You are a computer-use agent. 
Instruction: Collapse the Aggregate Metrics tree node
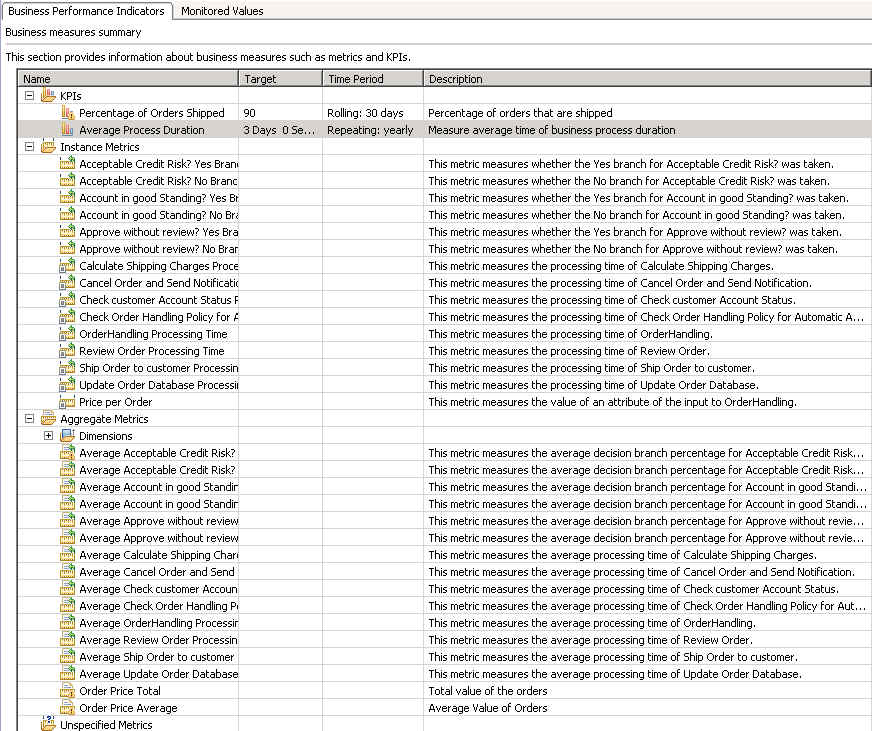(x=29, y=419)
